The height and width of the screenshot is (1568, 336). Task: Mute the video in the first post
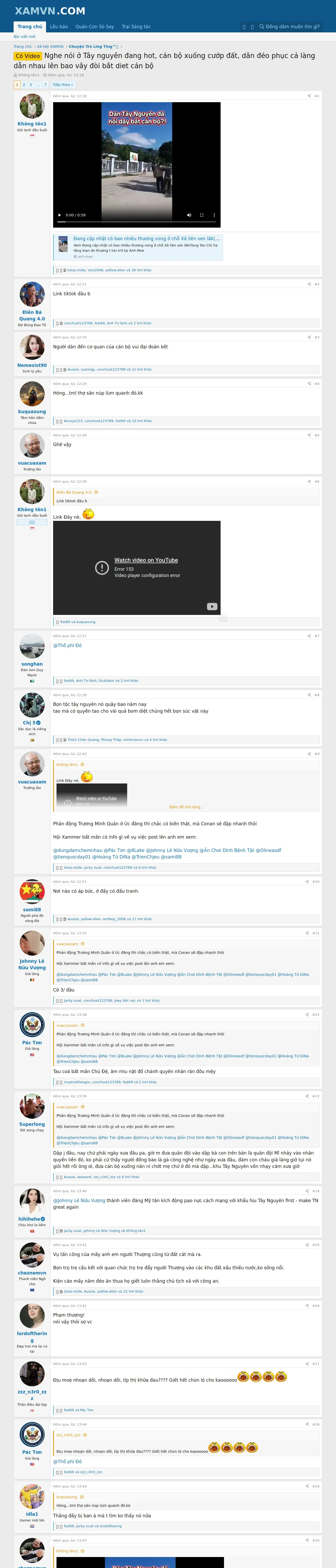pyautogui.click(x=189, y=215)
